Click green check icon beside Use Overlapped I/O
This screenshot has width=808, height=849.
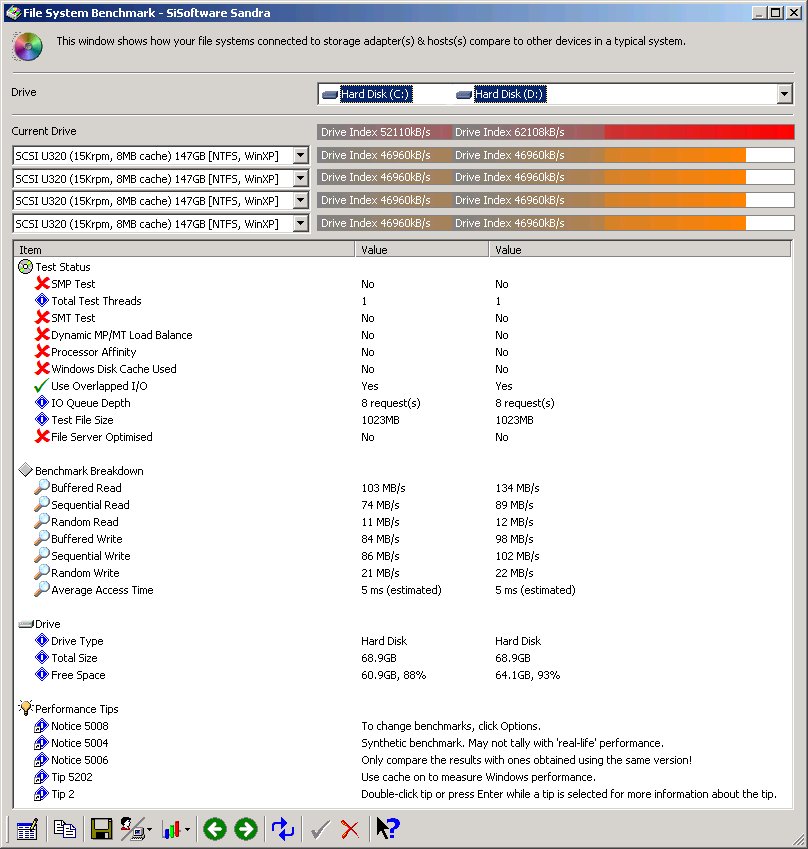point(41,386)
